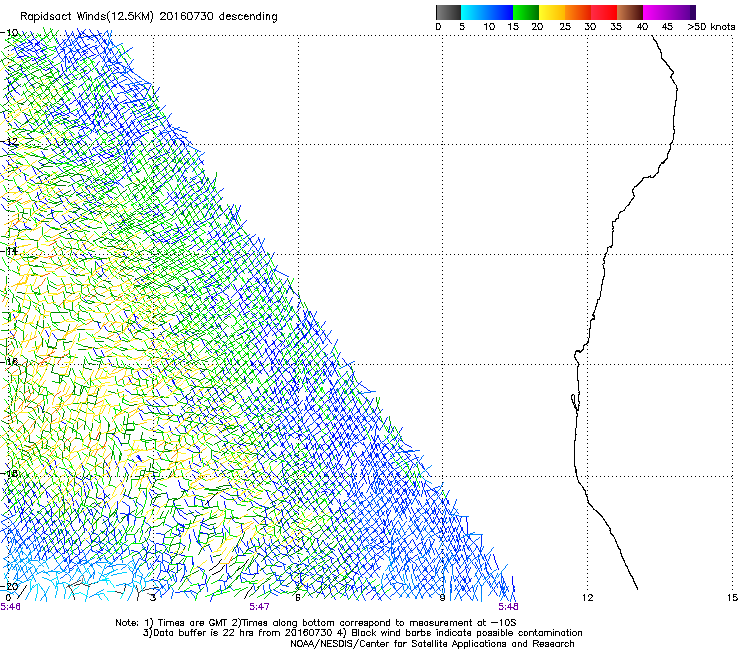Image resolution: width=740 pixels, height=650 pixels.
Task: Click the '25' legend scale label
Action: (565, 27)
